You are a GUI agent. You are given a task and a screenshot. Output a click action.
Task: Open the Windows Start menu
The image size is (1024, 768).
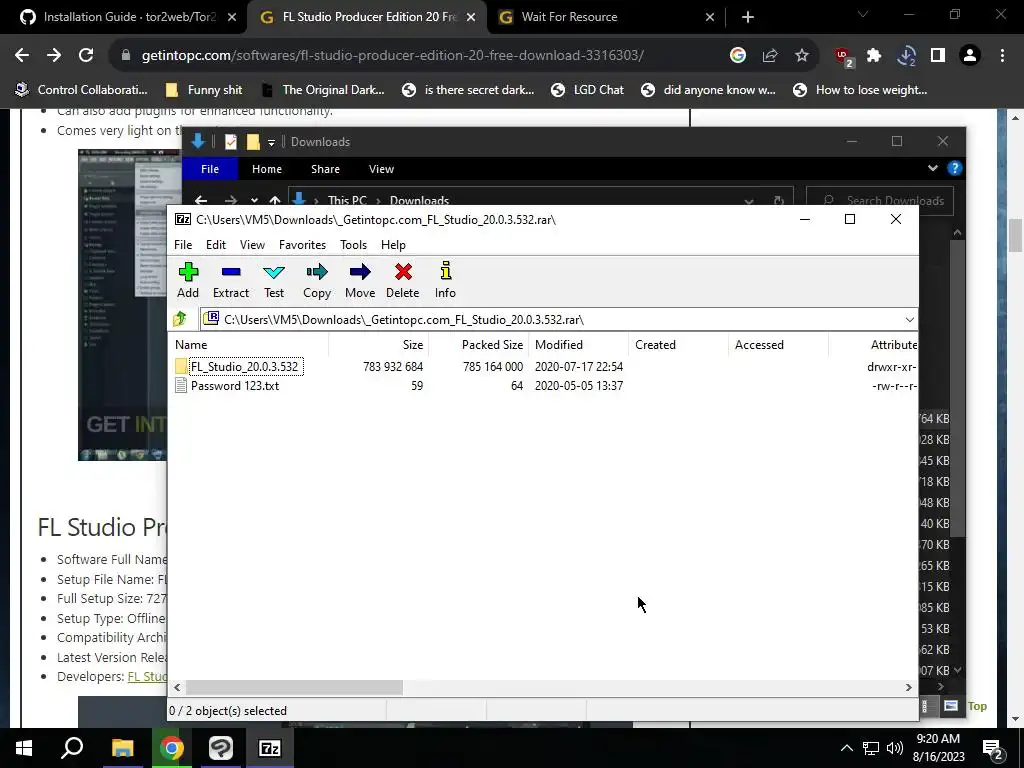coord(24,748)
